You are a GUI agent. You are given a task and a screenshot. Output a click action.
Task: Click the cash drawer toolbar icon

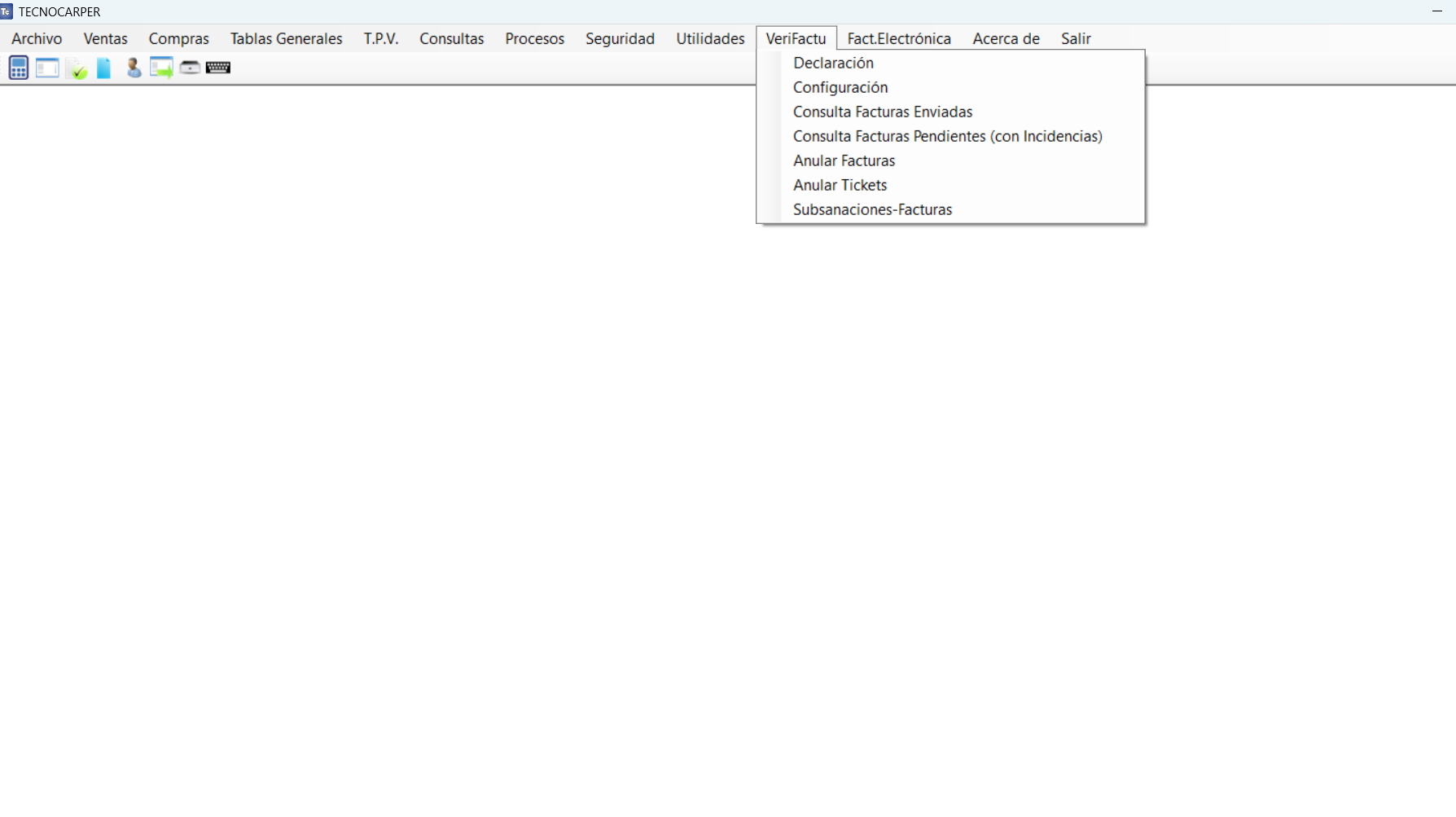[190, 68]
